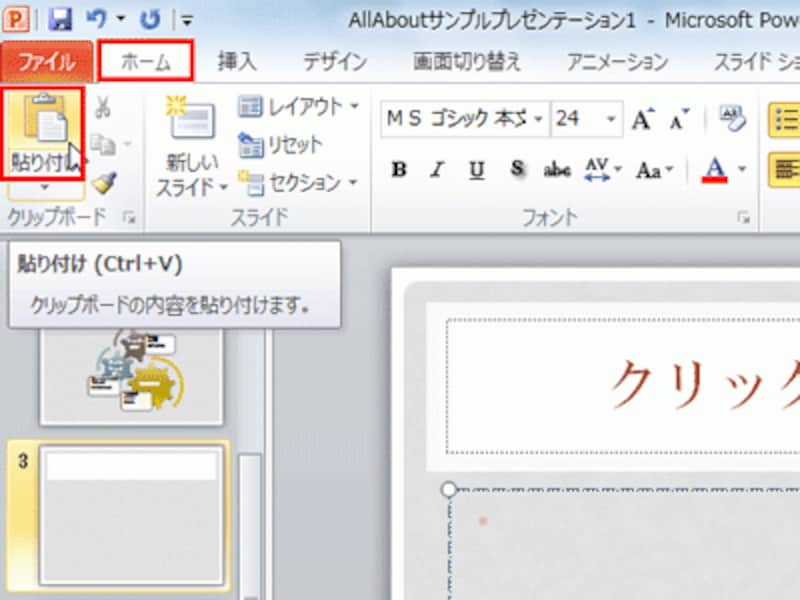The image size is (800, 600).
Task: Open the font size dropdown arrow
Action: [611, 119]
